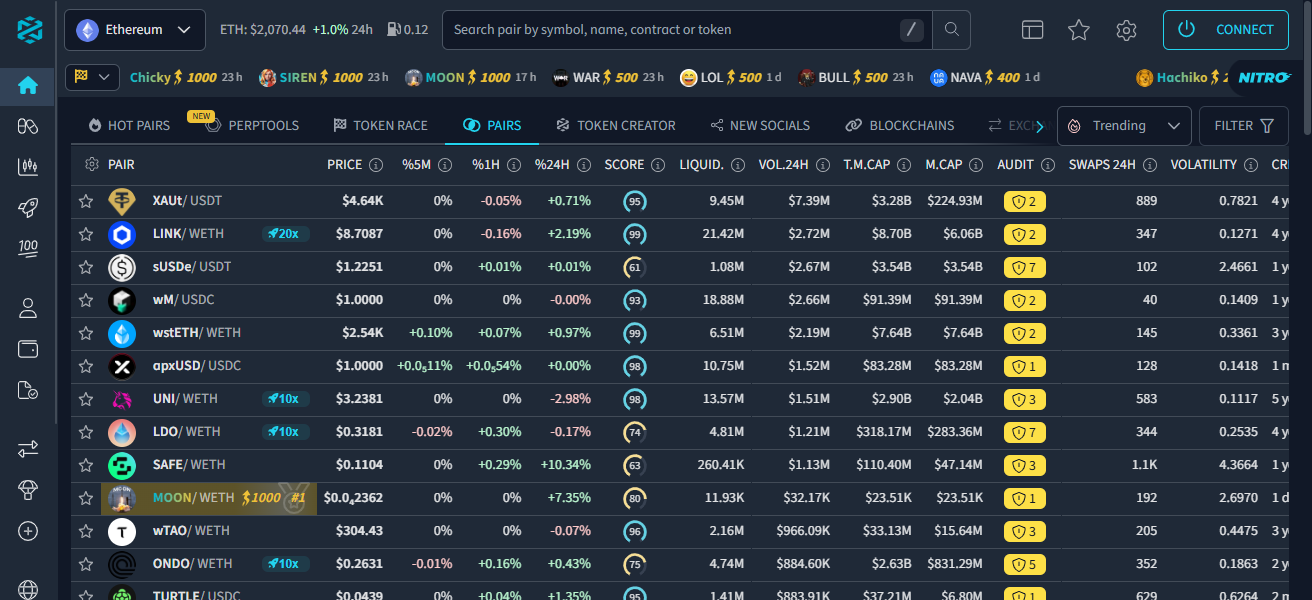The image size is (1312, 600).
Task: Open the TOKEN CREATOR tab
Action: pyautogui.click(x=616, y=126)
